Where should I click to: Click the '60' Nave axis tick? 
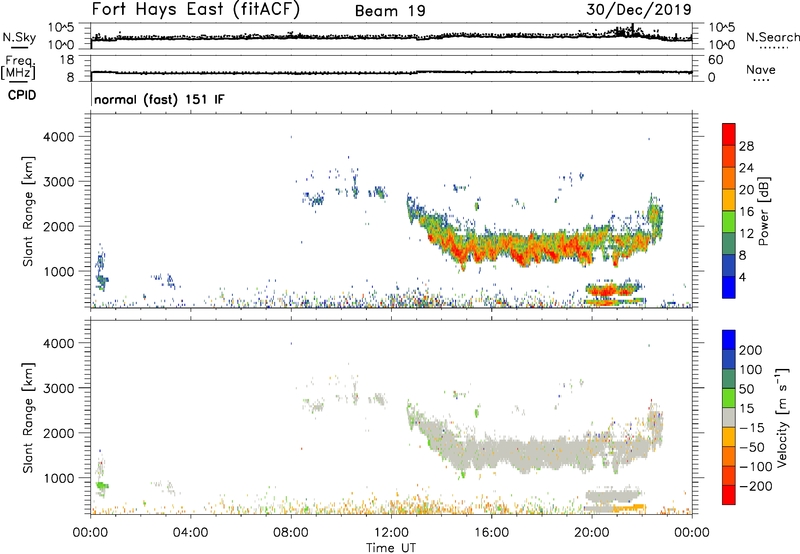(716, 60)
